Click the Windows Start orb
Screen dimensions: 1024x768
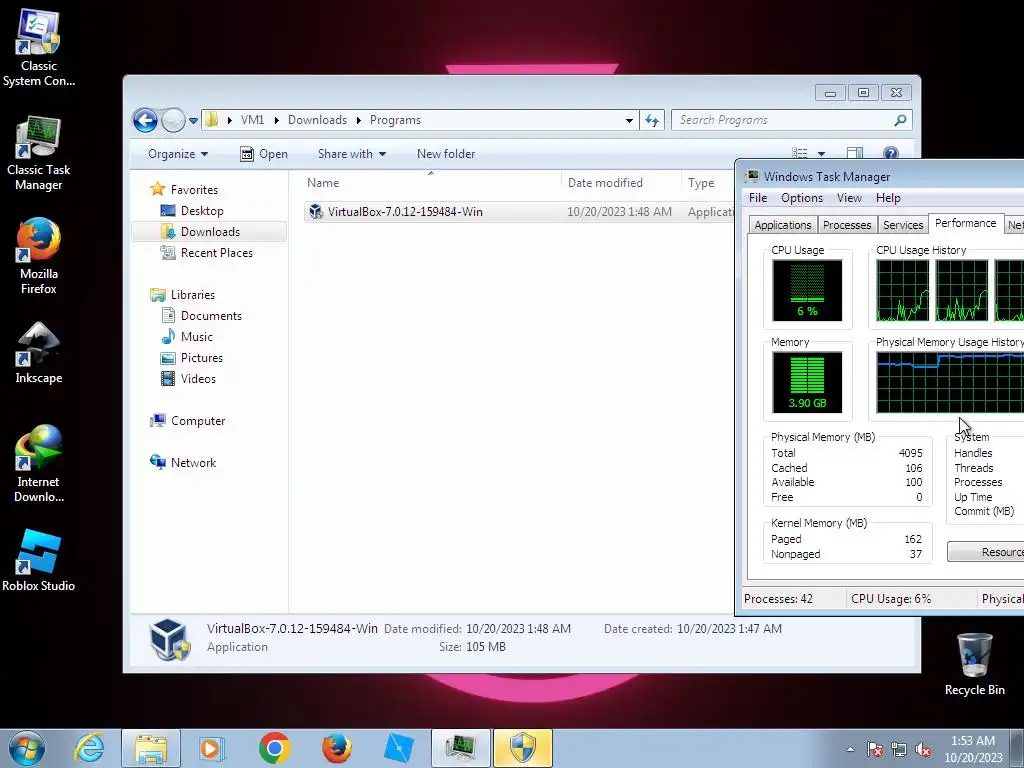click(27, 748)
